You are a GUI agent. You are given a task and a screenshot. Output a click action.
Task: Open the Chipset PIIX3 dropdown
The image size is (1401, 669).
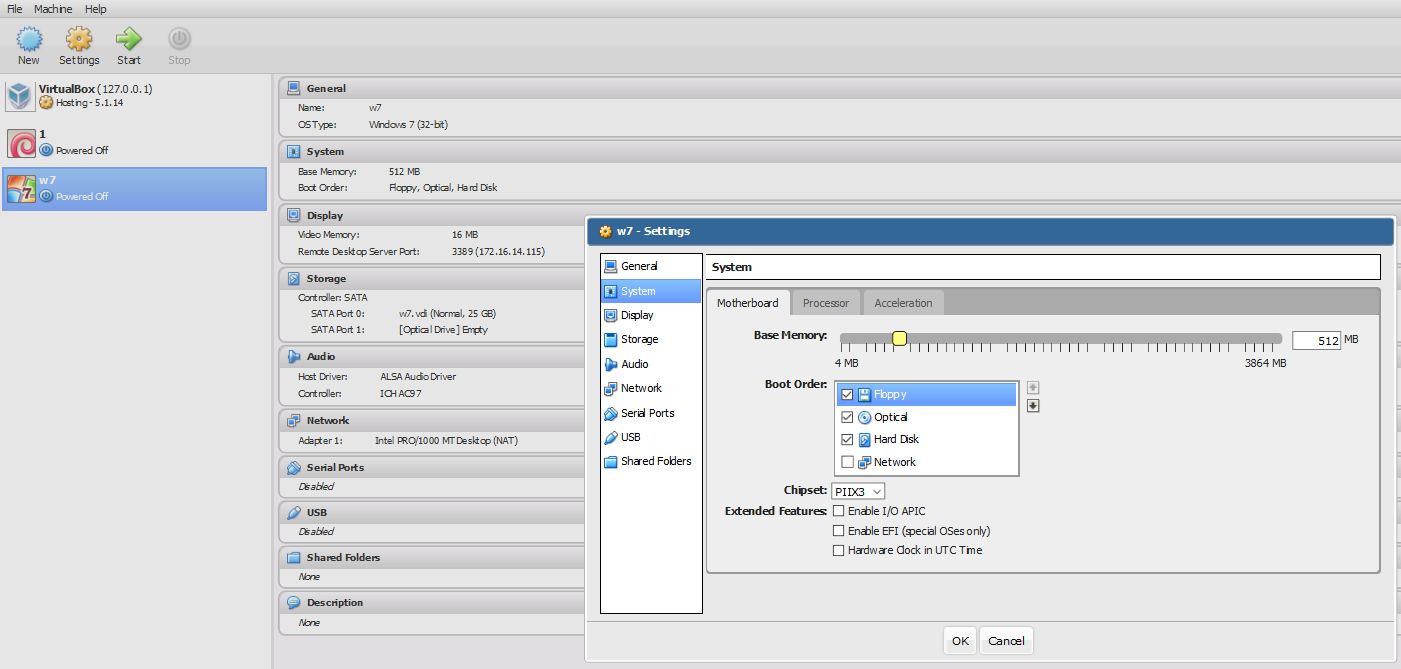tap(858, 491)
